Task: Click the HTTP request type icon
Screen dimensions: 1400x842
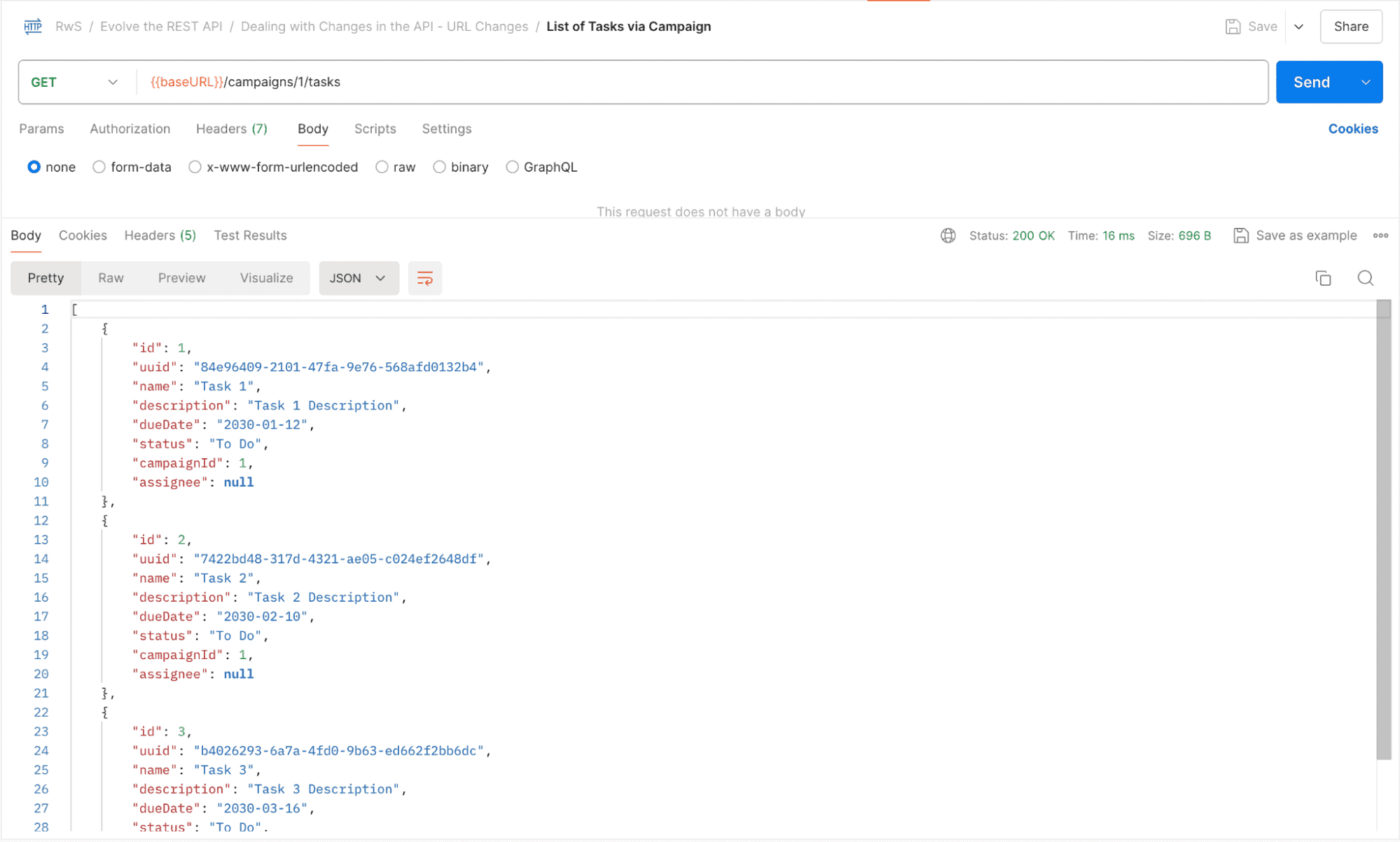Action: pyautogui.click(x=33, y=27)
